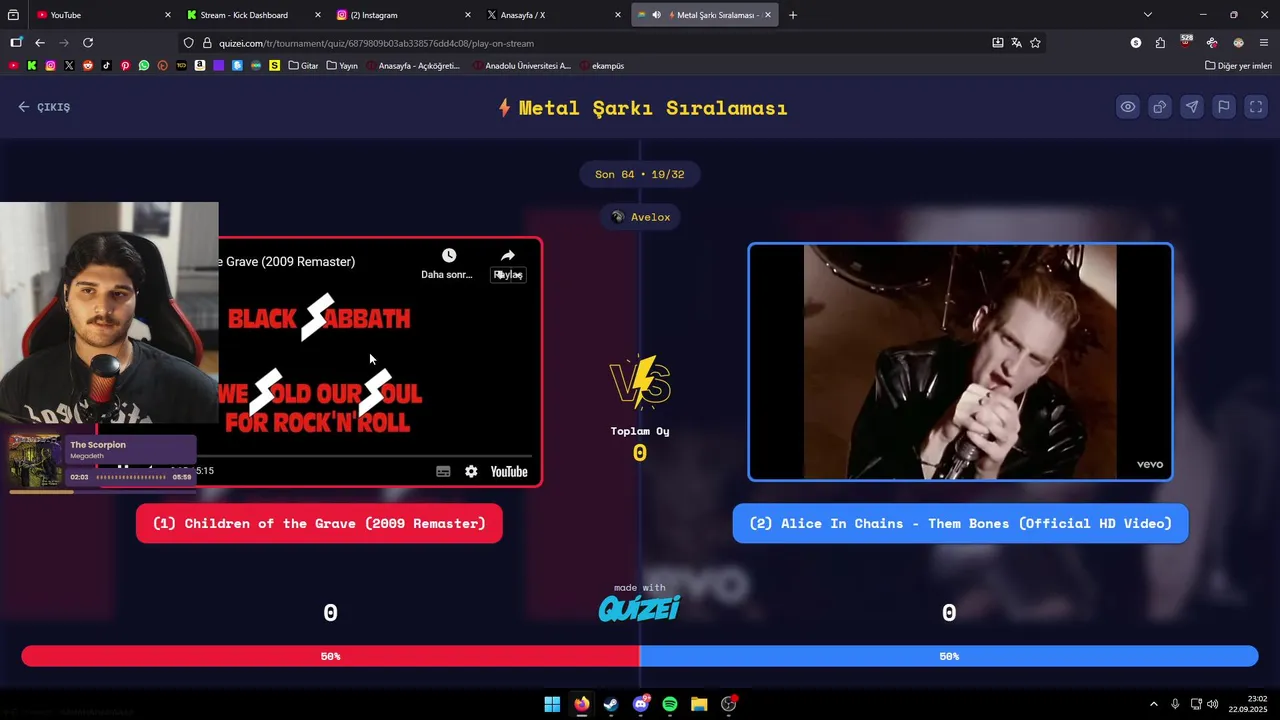Click the Daha sonra izle clock icon
Image resolution: width=1280 pixels, height=720 pixels.
449,256
